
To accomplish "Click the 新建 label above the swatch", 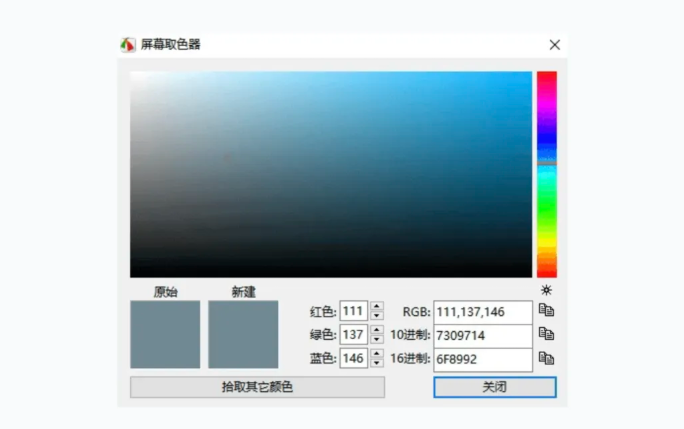I will pos(243,292).
